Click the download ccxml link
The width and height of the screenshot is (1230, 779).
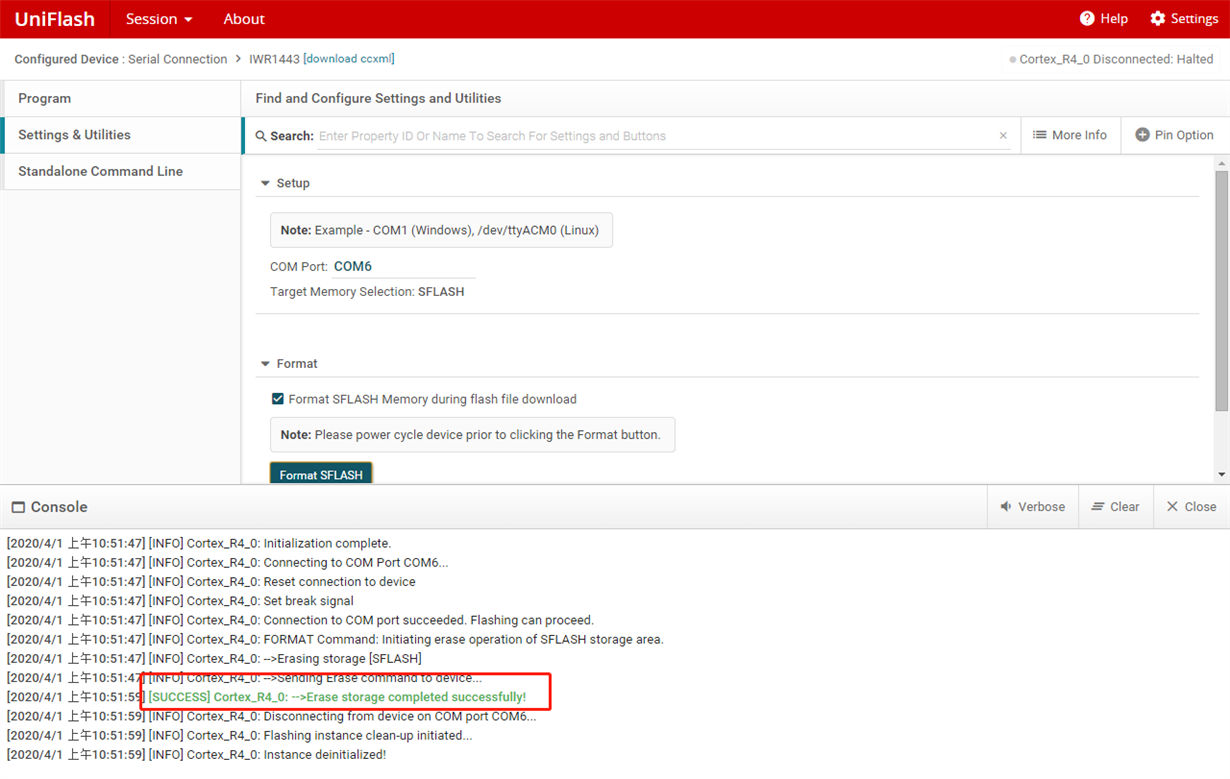point(348,59)
